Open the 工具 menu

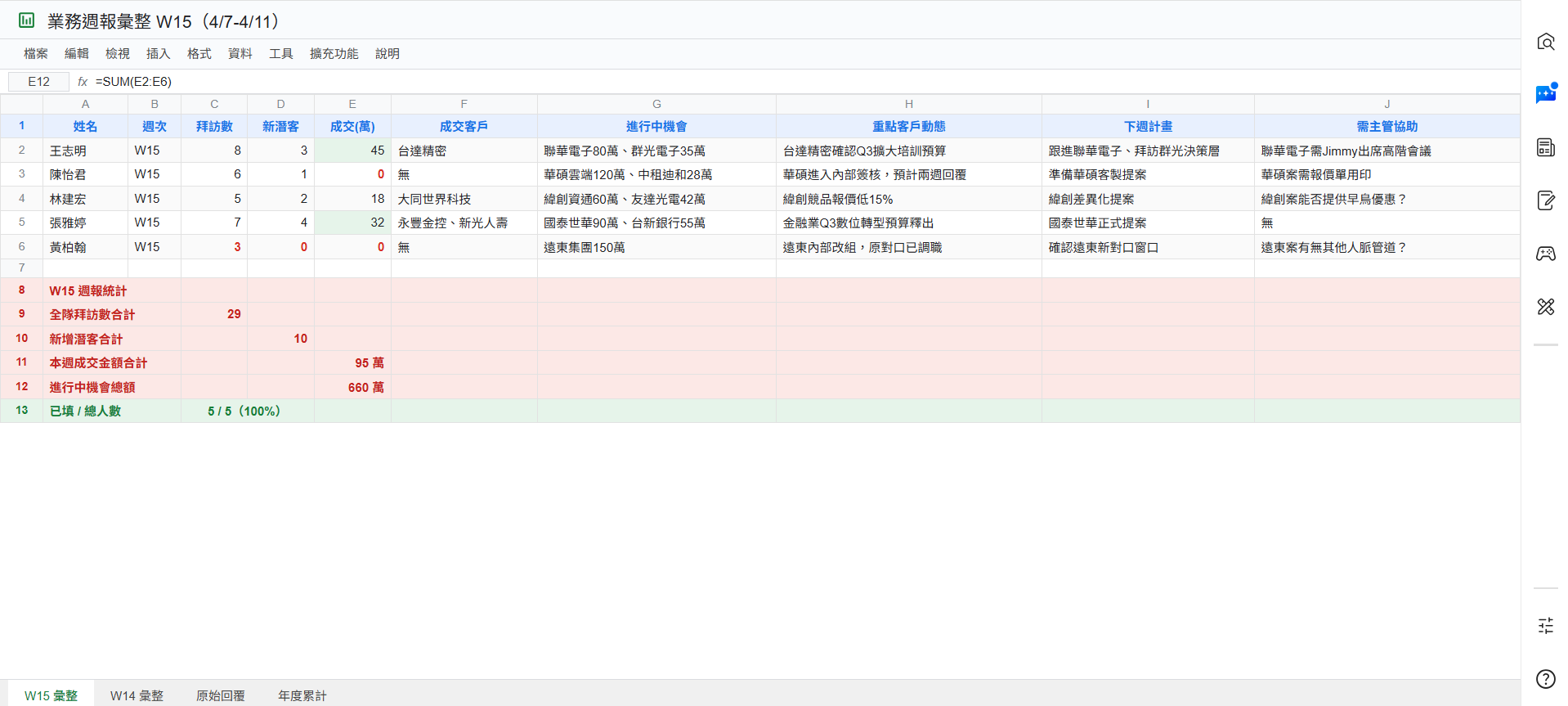click(x=281, y=54)
